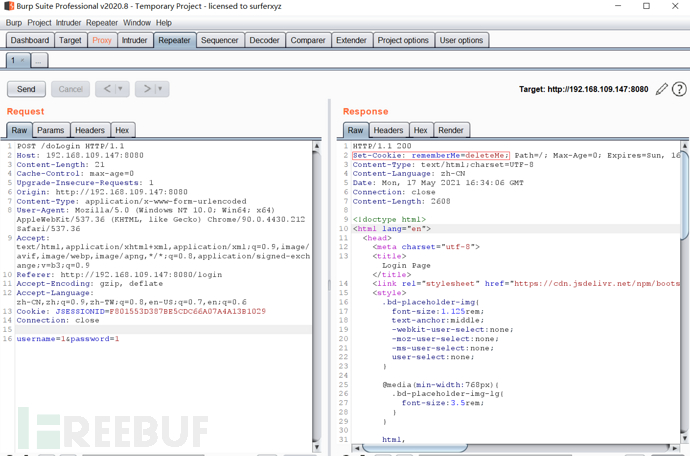View the response in Hex
Image resolution: width=690 pixels, height=456 pixels.
[x=420, y=130]
